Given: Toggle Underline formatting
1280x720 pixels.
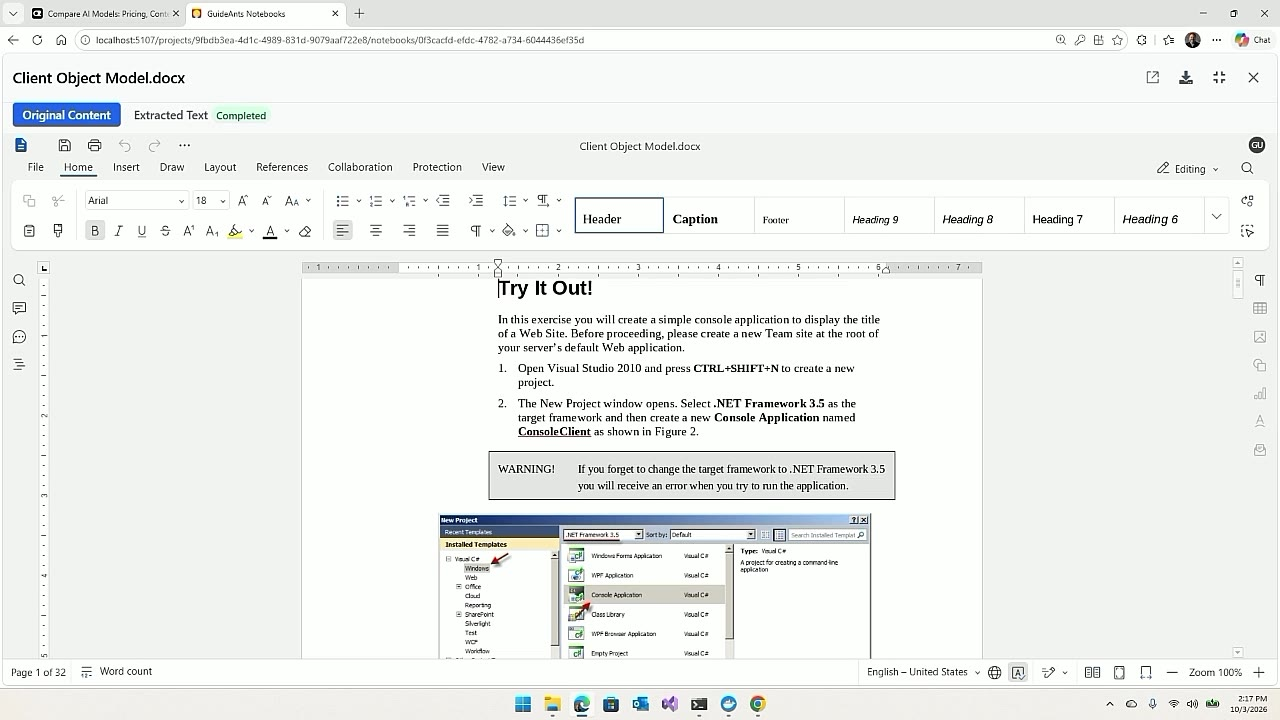Looking at the screenshot, I should coord(141,231).
